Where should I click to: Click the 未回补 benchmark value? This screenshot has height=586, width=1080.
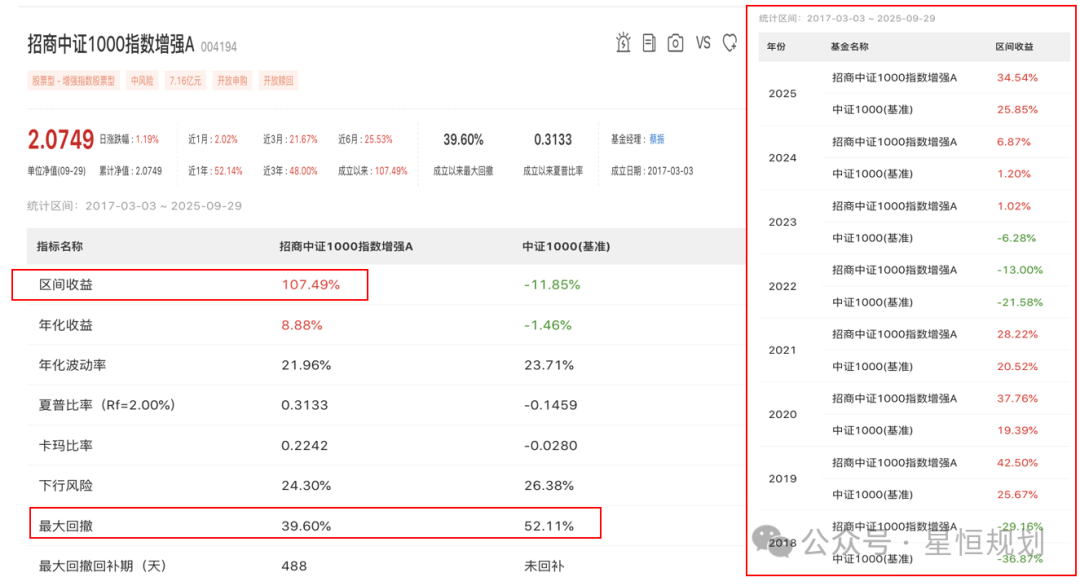tap(544, 566)
